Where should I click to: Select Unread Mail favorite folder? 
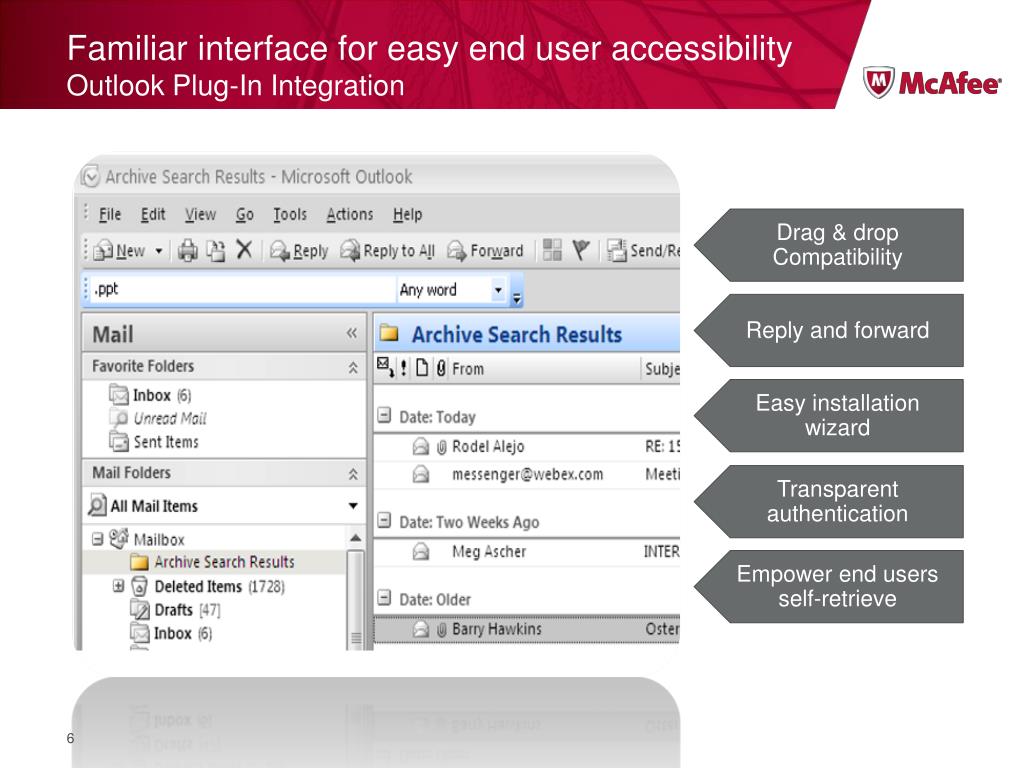(x=159, y=419)
